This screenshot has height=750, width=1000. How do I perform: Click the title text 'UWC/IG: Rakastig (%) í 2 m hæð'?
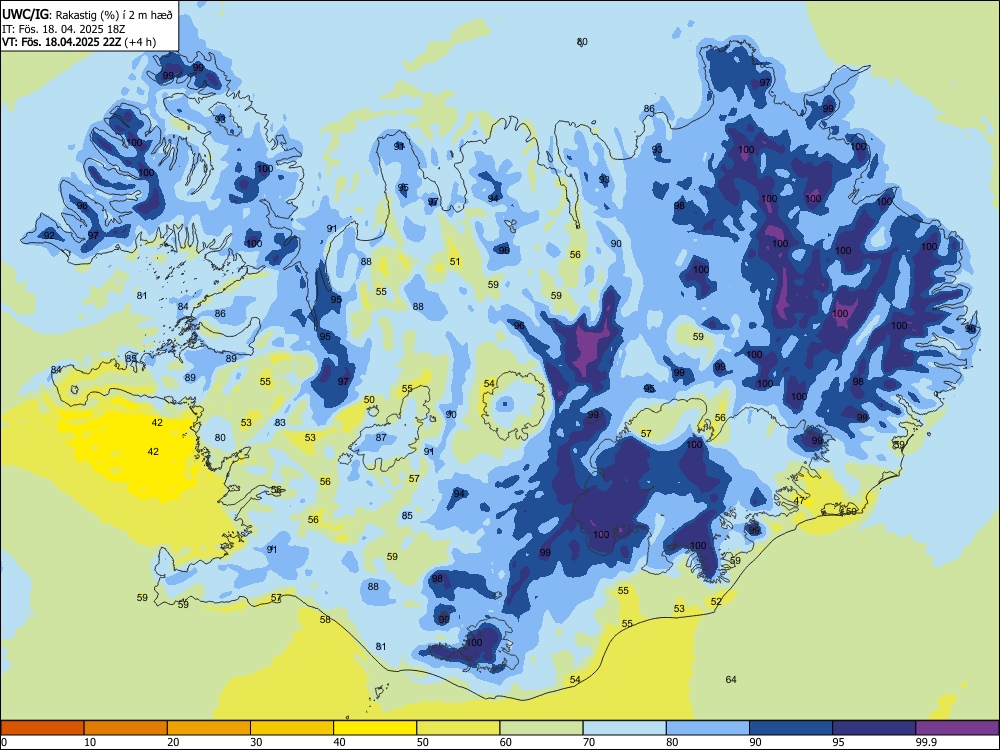pos(87,15)
